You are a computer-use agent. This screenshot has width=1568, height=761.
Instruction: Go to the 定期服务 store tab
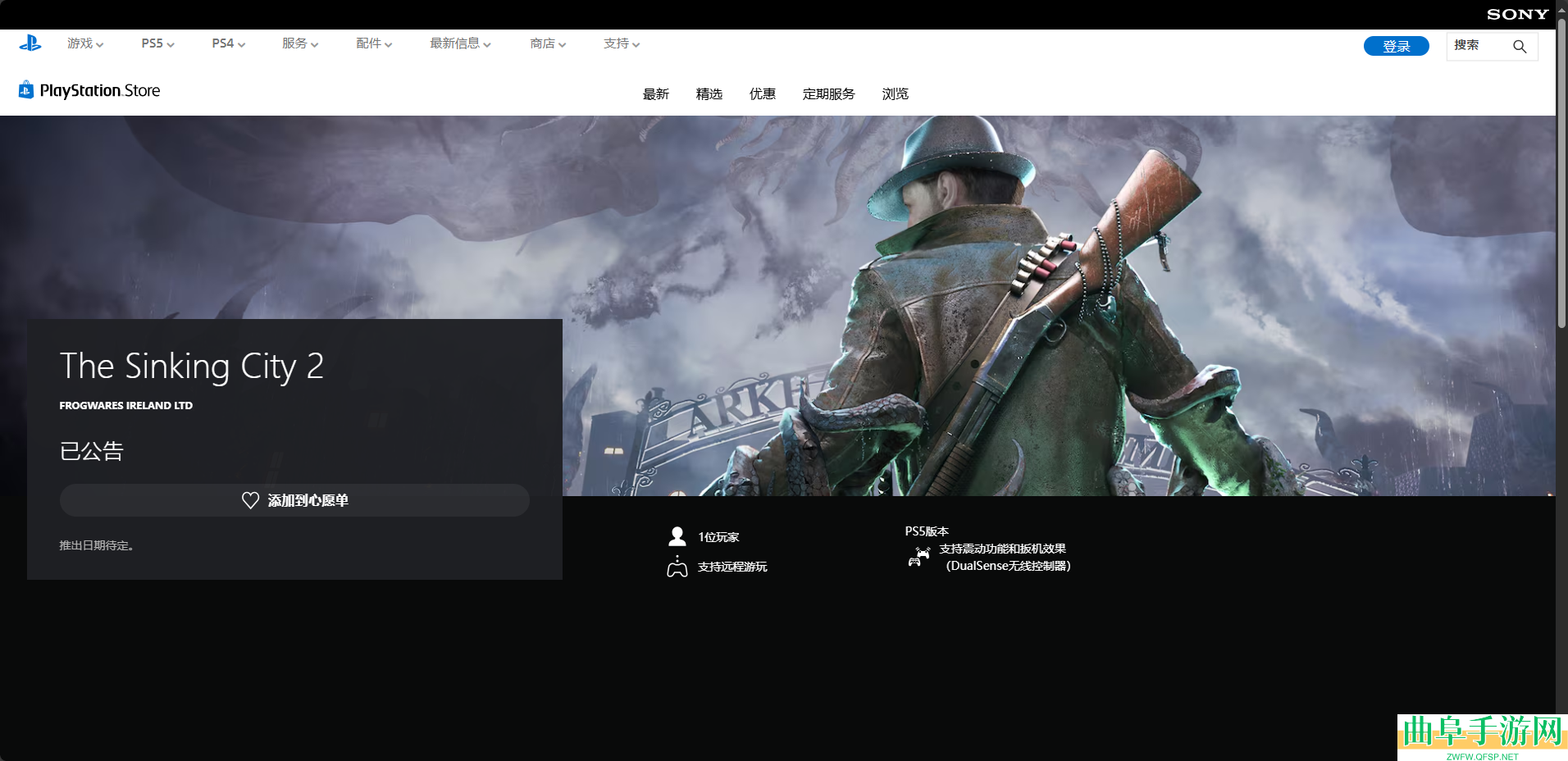pos(828,94)
